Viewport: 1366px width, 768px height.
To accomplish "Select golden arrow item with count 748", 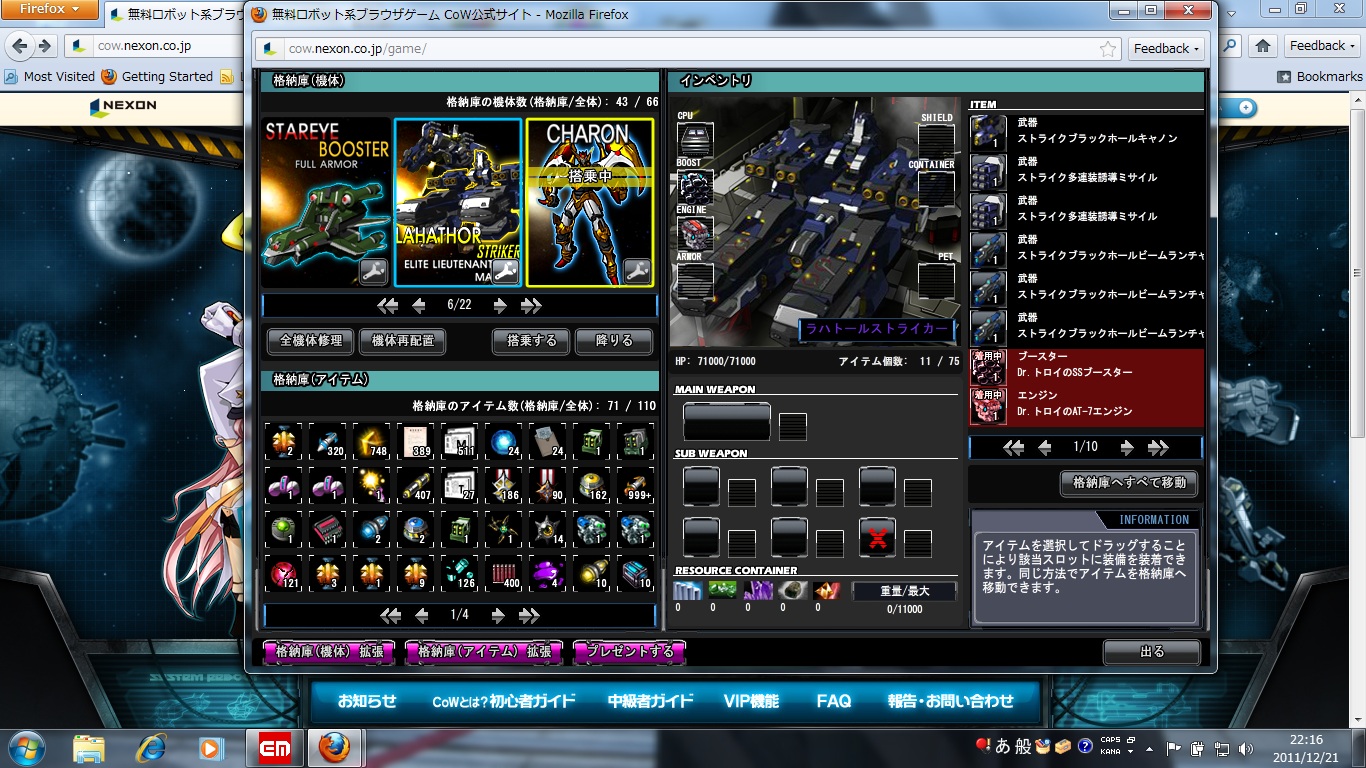I will point(372,440).
